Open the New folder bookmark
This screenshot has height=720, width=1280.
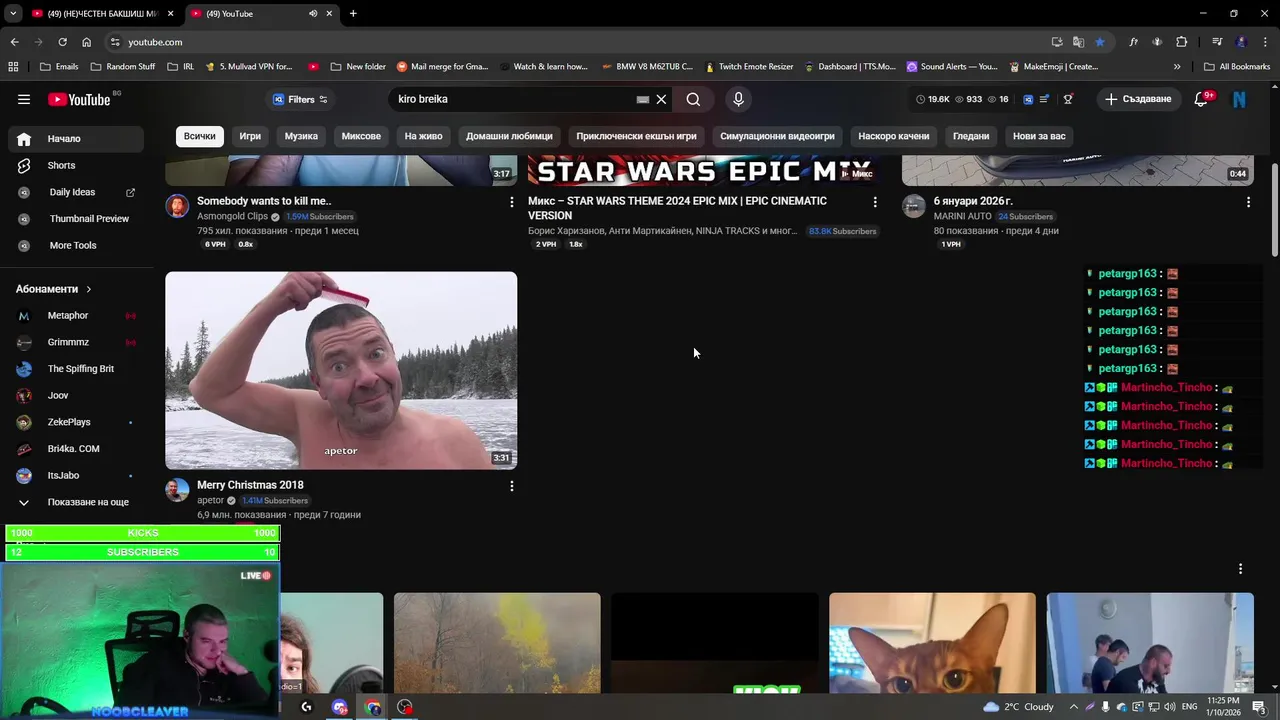pos(358,67)
